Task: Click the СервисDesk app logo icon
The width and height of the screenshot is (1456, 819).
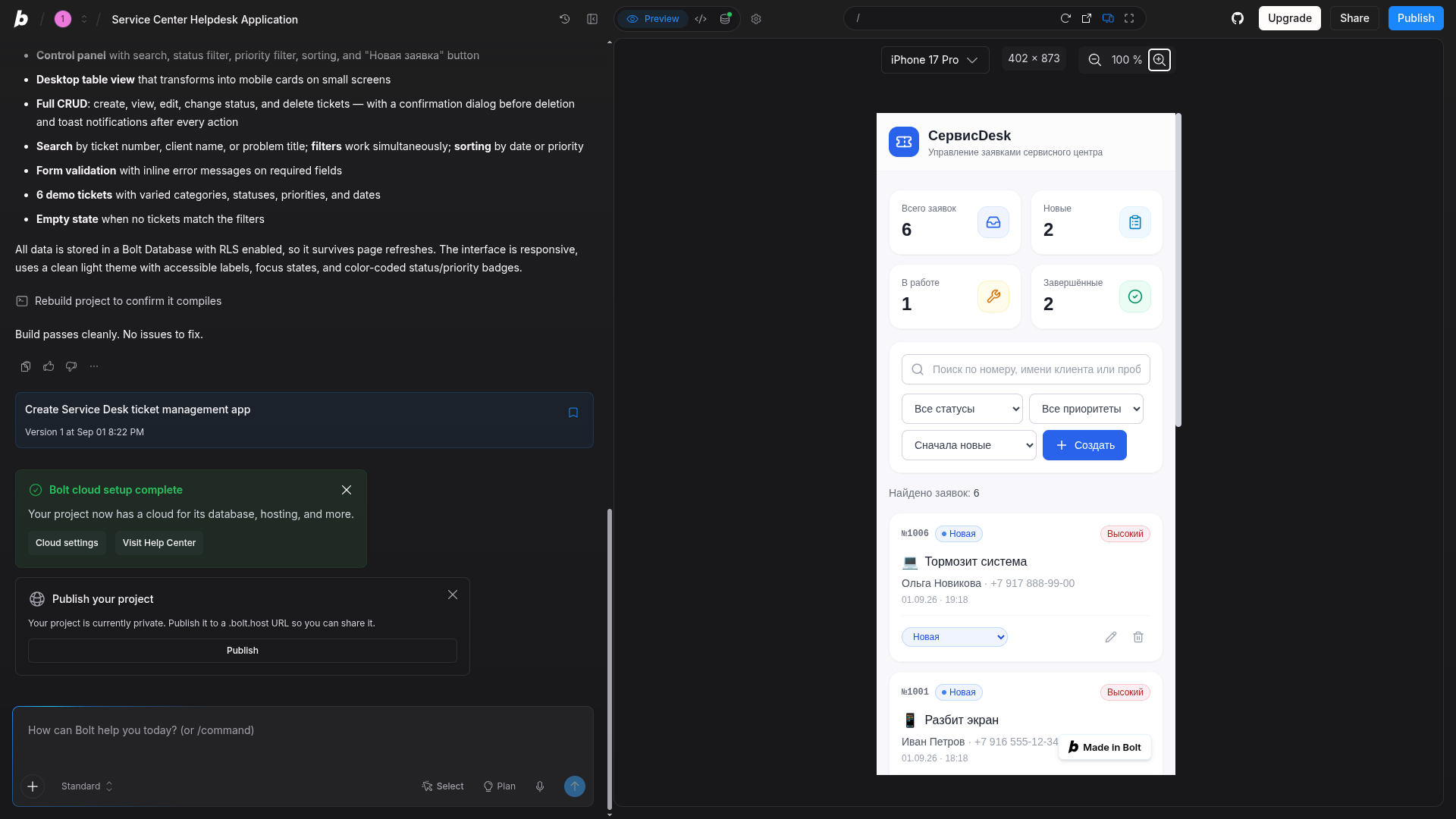Action: tap(904, 142)
